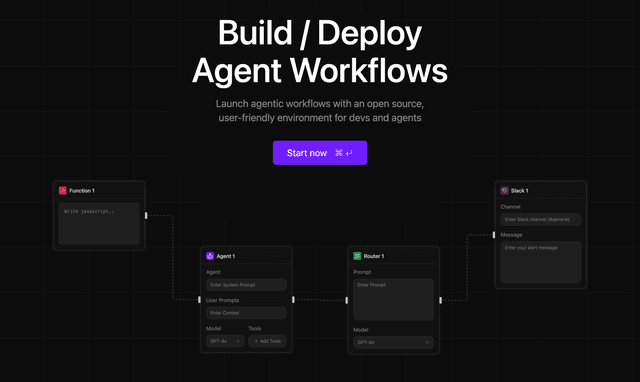Click the Agent 1 input handle

199,300
